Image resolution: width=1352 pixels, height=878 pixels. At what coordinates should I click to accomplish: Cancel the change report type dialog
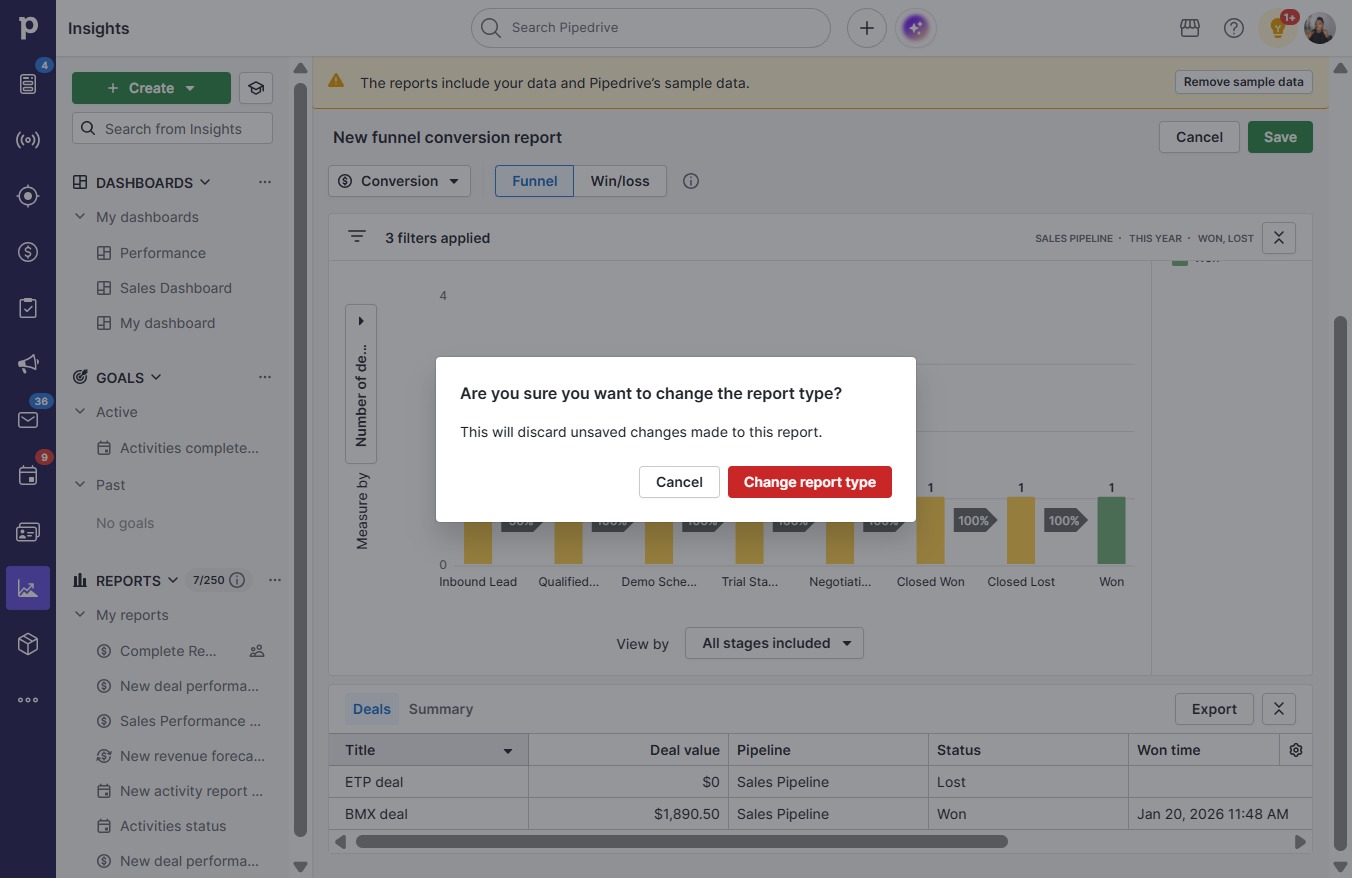[x=679, y=482]
